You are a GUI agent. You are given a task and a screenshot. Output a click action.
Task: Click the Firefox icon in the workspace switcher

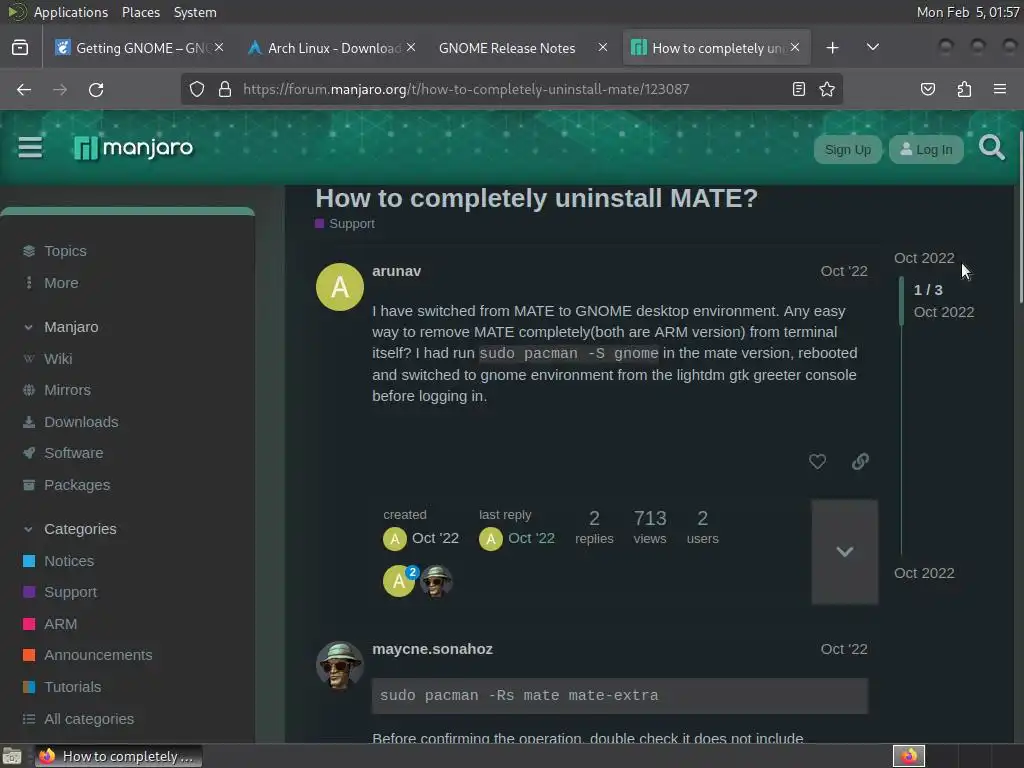coord(909,756)
